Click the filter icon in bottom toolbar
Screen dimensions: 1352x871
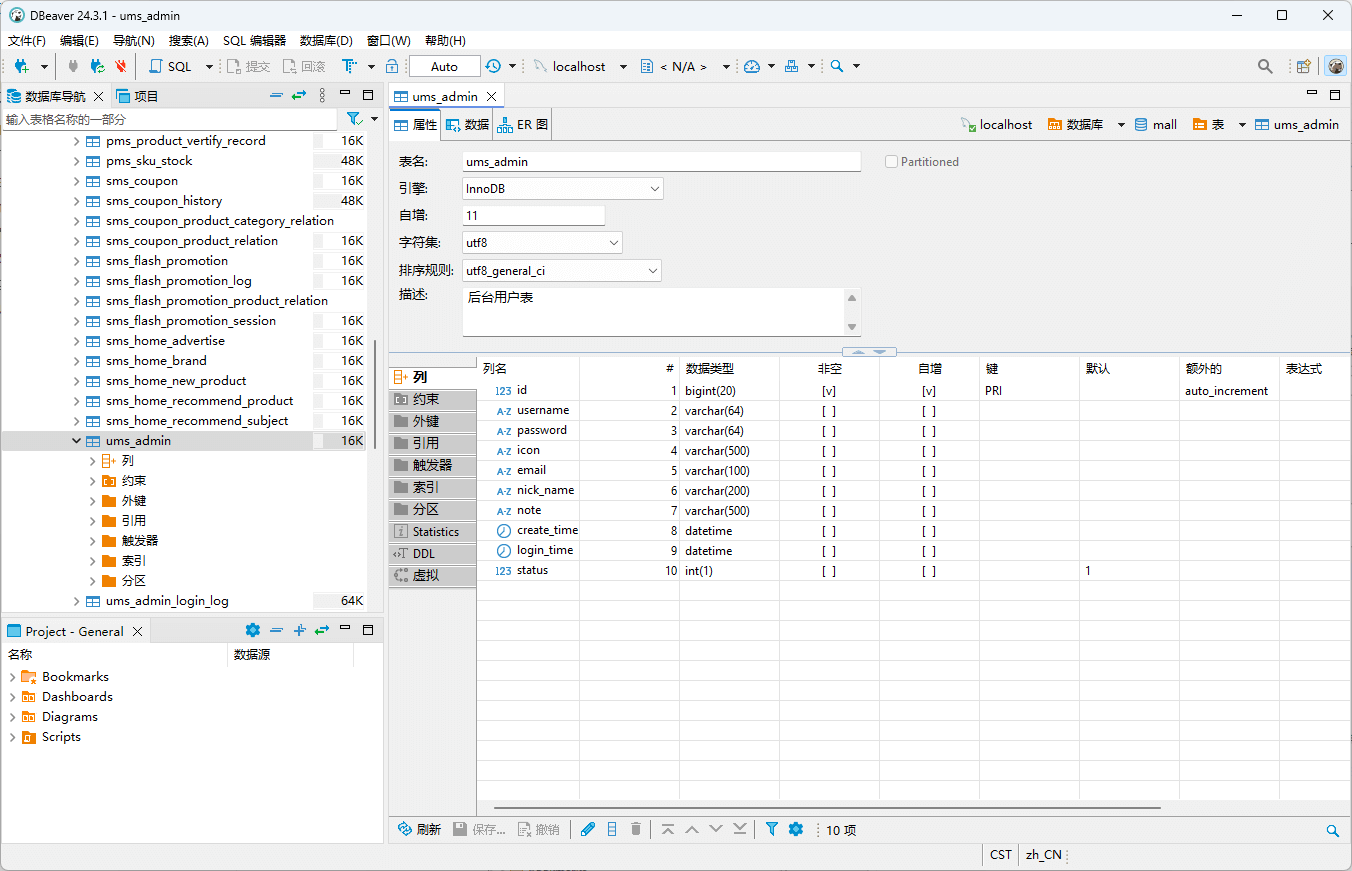[x=771, y=829]
